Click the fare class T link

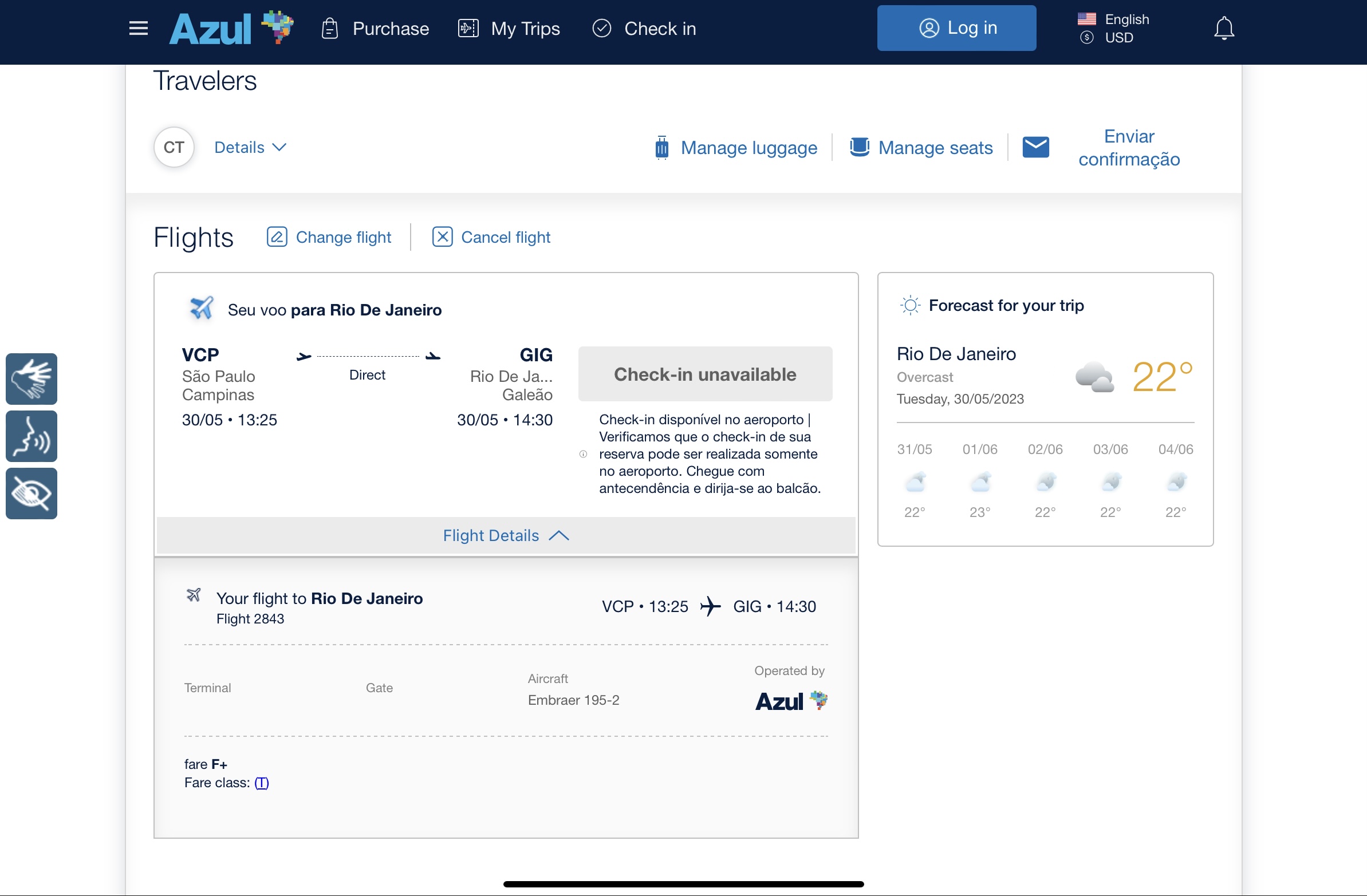[261, 782]
